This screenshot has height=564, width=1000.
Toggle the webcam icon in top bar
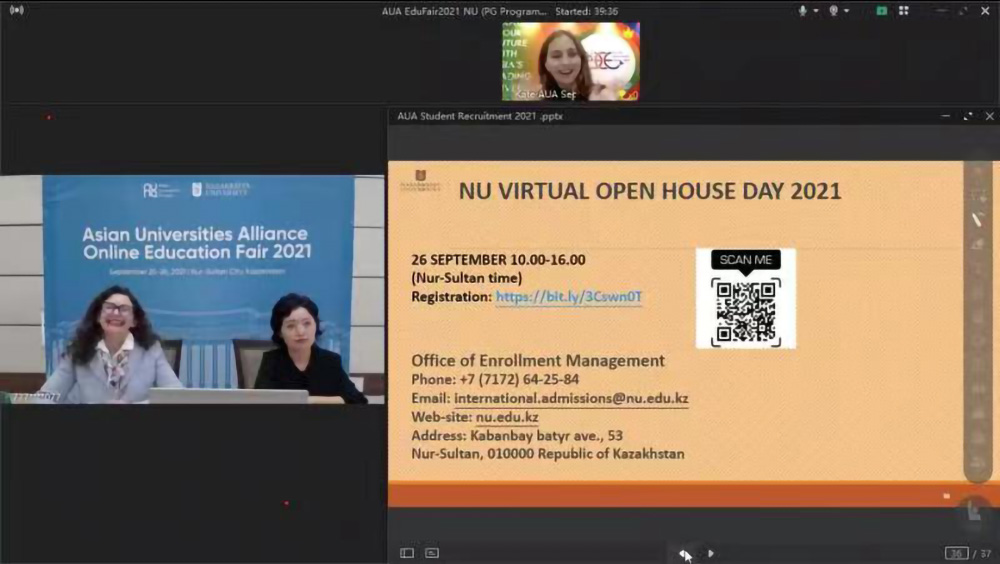pyautogui.click(x=834, y=11)
